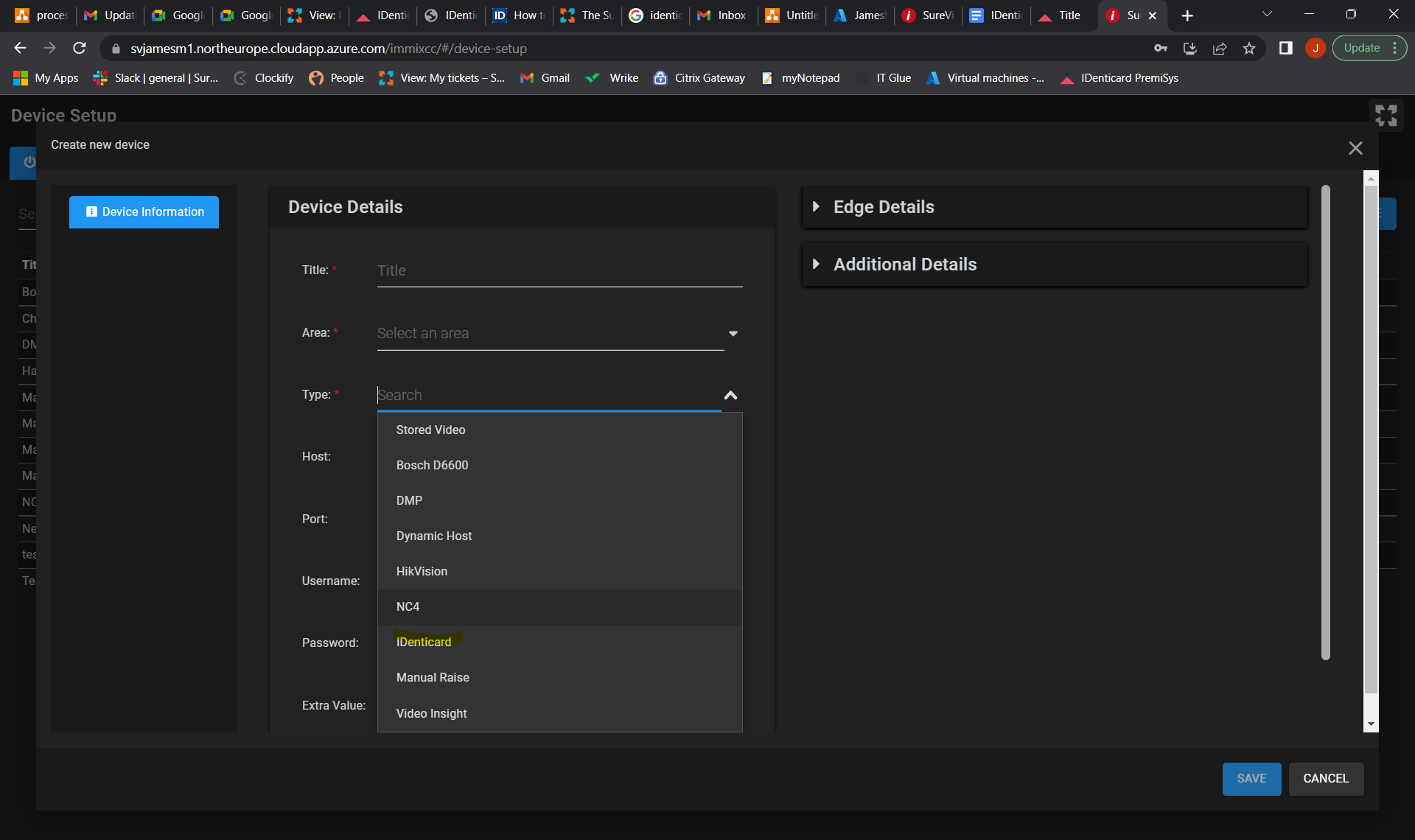Image resolution: width=1415 pixels, height=840 pixels.
Task: Pick DMP in the type dropdown
Action: 559,500
